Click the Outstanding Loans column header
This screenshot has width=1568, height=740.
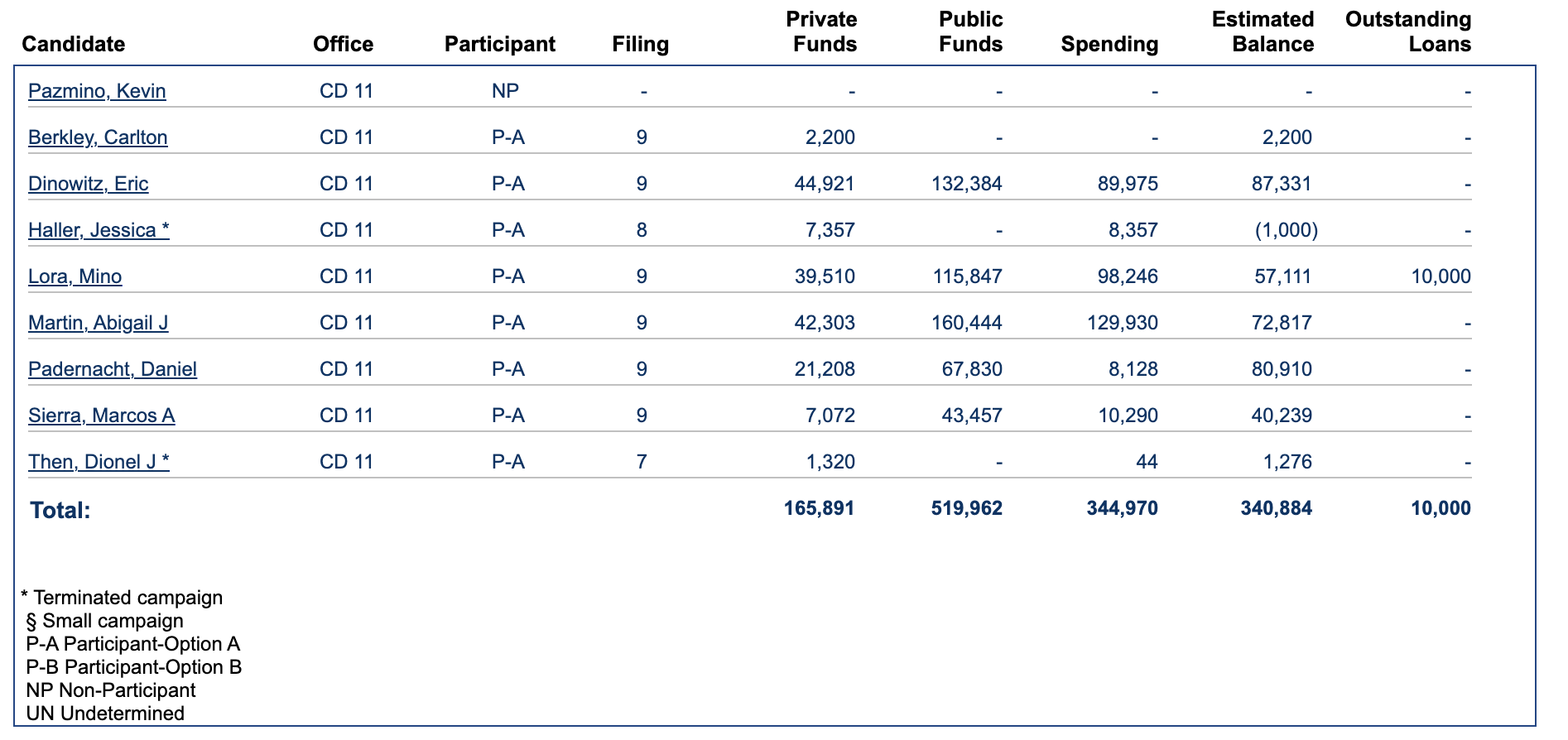[1408, 31]
